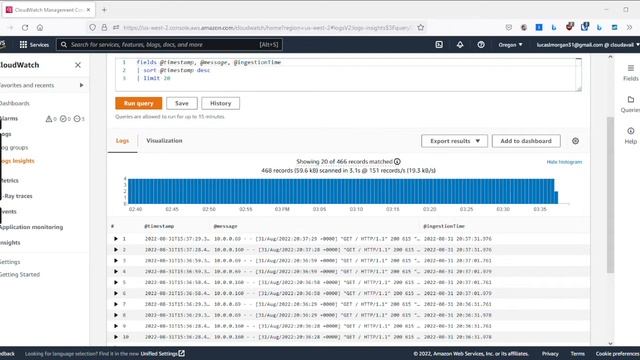Expand log result row 10
Screen dimensions: 640x360
click(x=116, y=337)
